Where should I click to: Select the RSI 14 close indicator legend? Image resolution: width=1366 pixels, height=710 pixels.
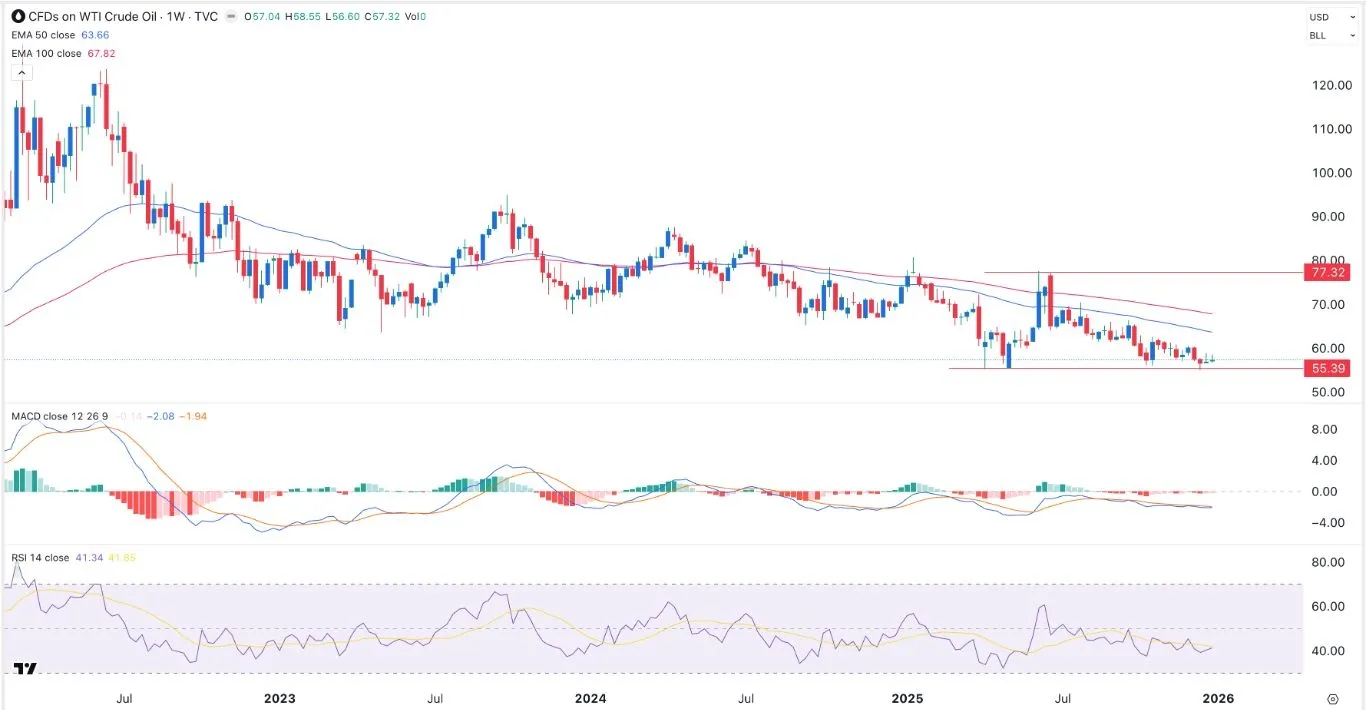tap(40, 557)
